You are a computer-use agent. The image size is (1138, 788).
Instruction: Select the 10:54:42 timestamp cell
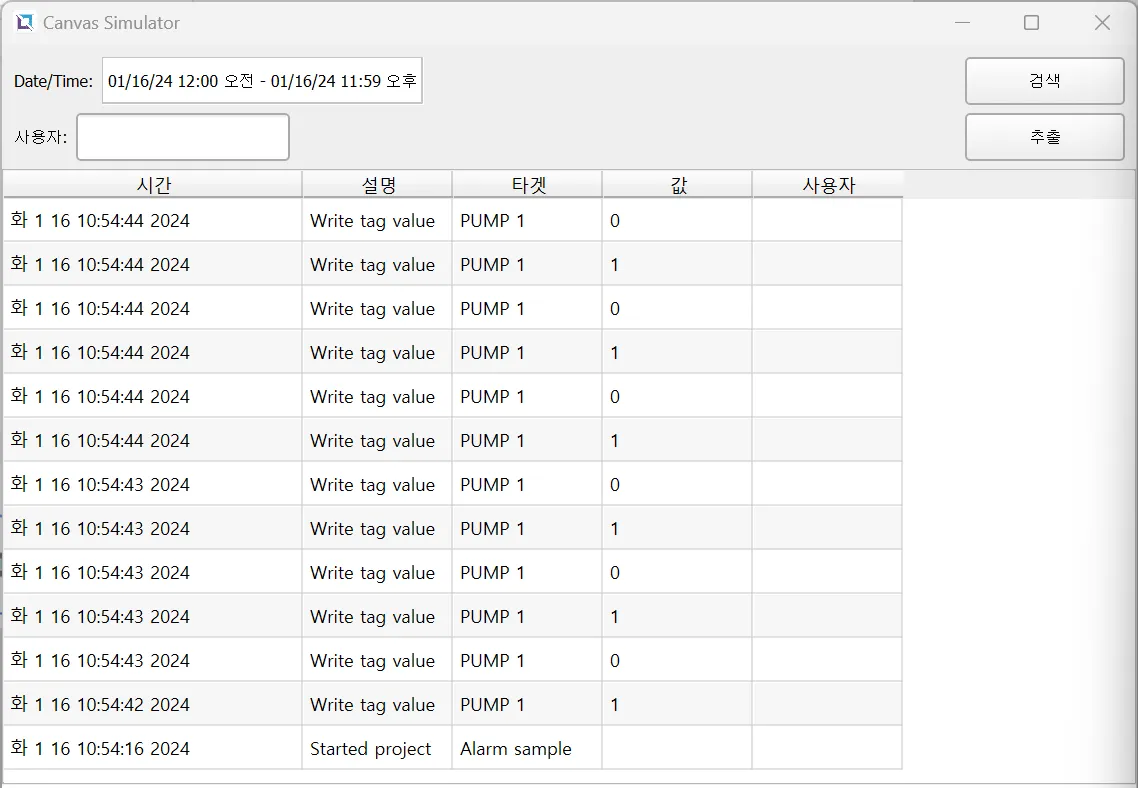[x=100, y=705]
